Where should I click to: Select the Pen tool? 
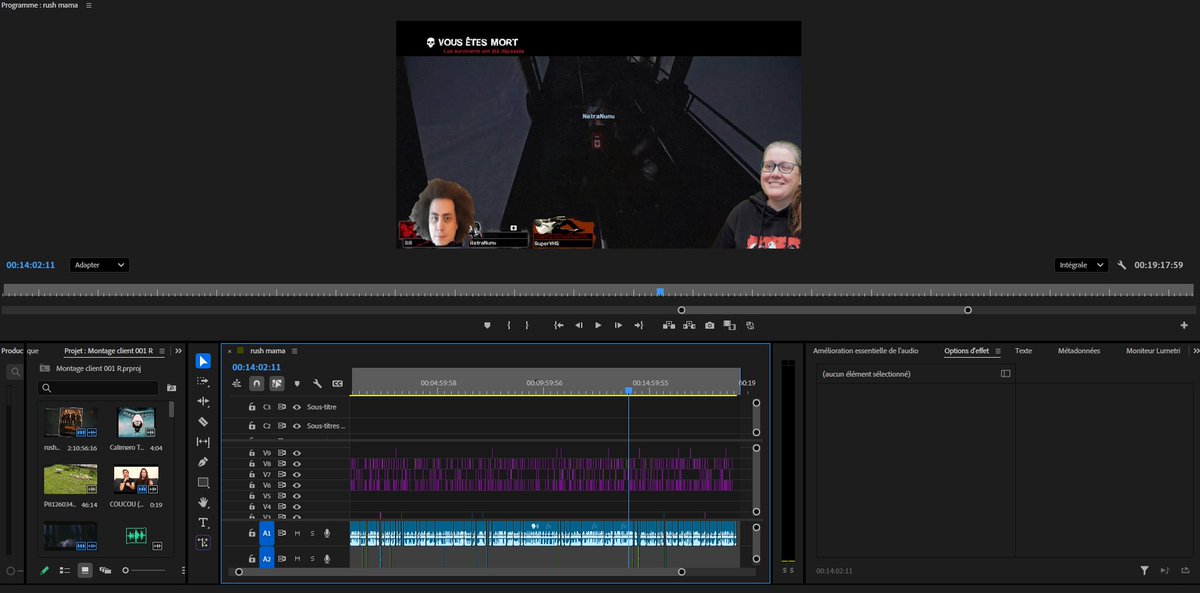point(203,462)
